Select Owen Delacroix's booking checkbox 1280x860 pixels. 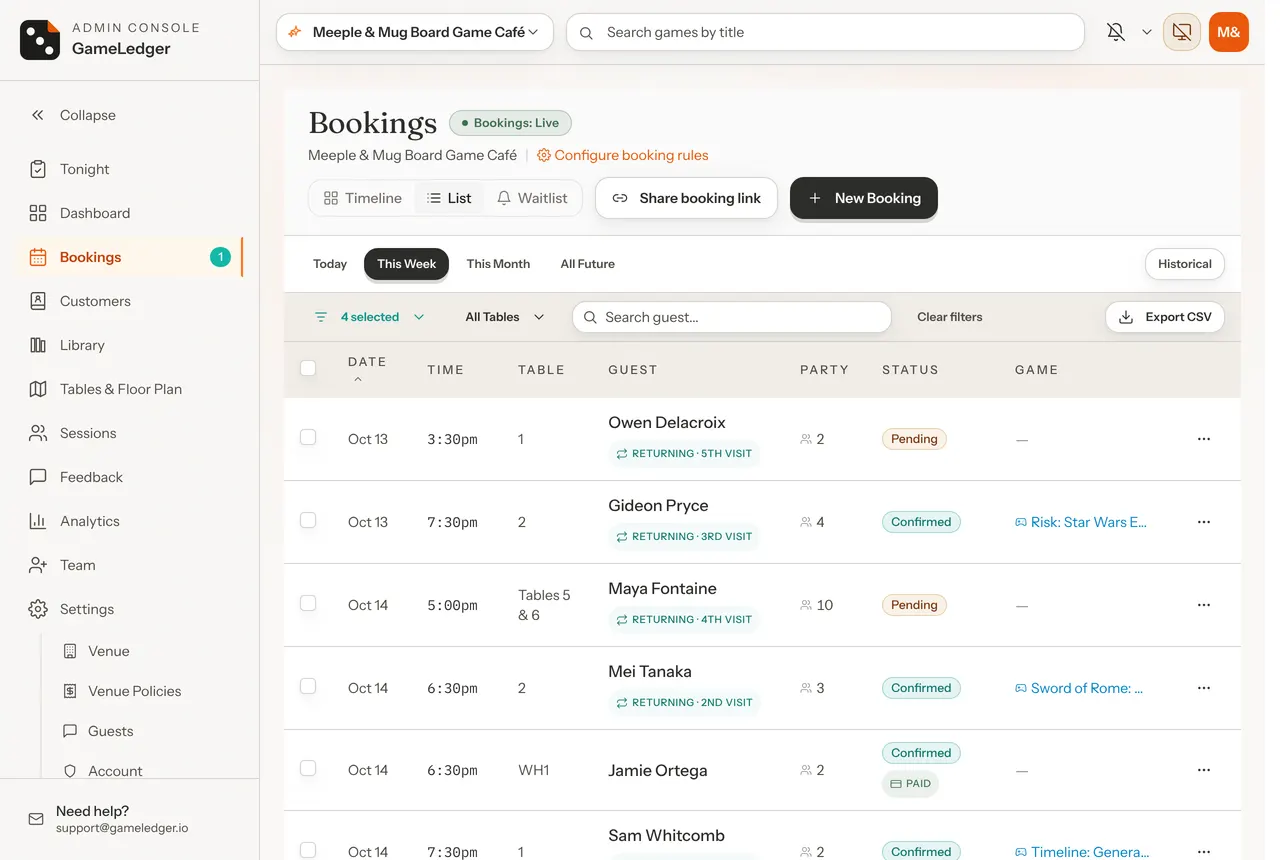pos(308,437)
